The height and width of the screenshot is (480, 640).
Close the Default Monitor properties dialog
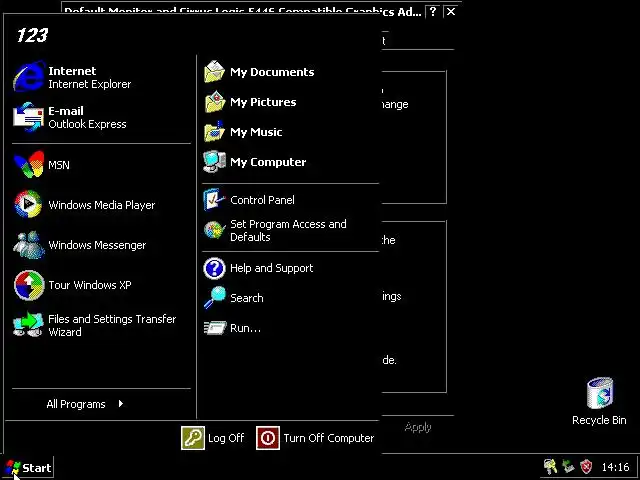451,12
